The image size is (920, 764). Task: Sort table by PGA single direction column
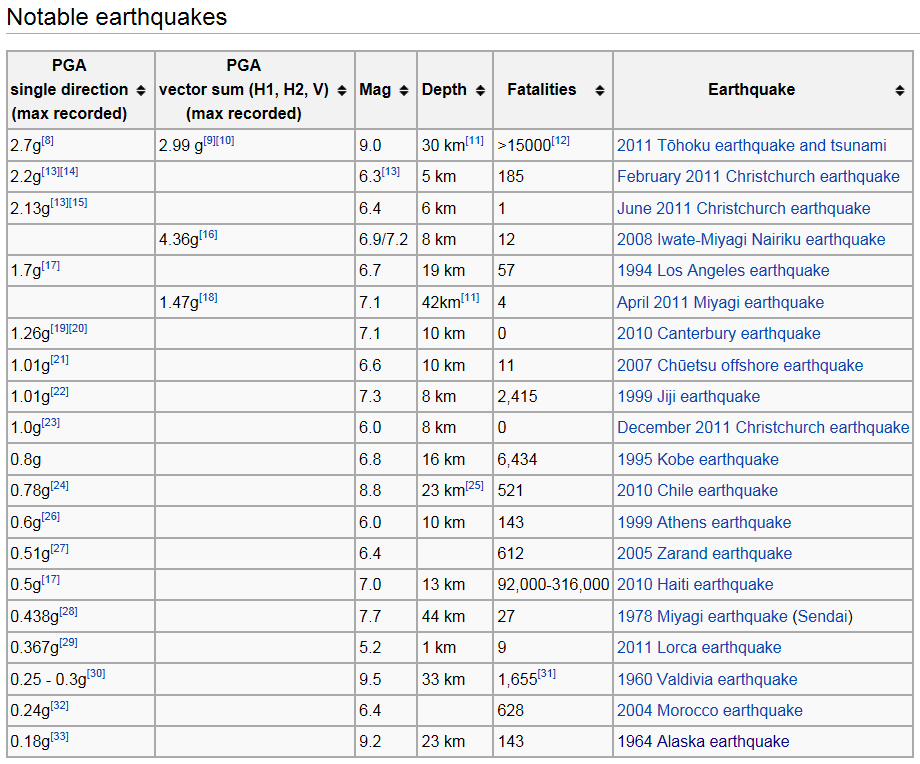[x=141, y=90]
